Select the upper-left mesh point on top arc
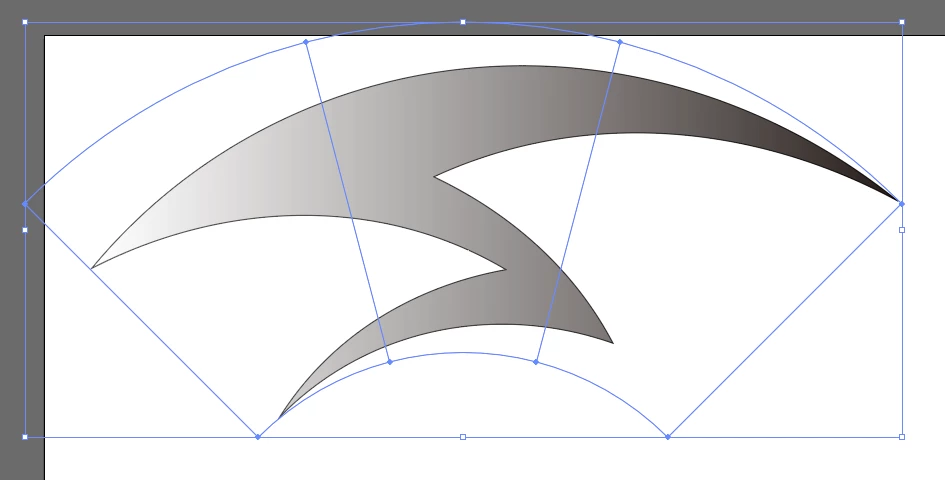 [x=306, y=42]
